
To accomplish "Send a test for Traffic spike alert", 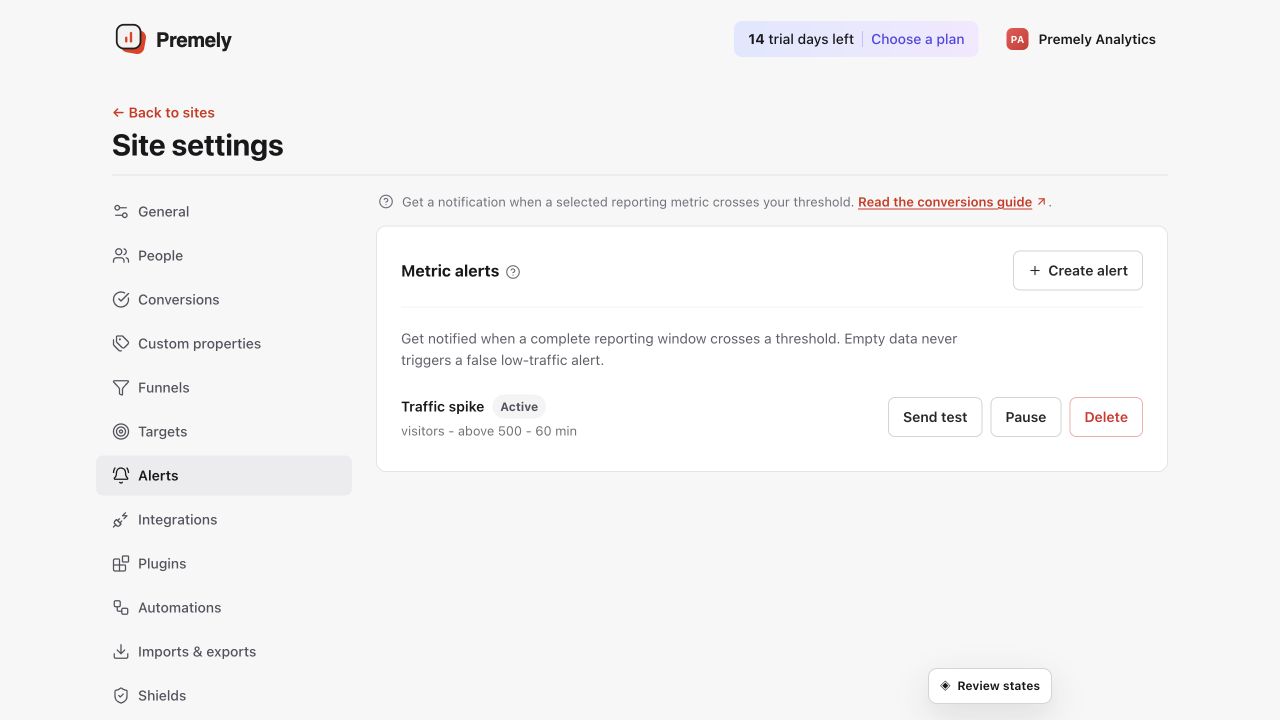I will 935,417.
